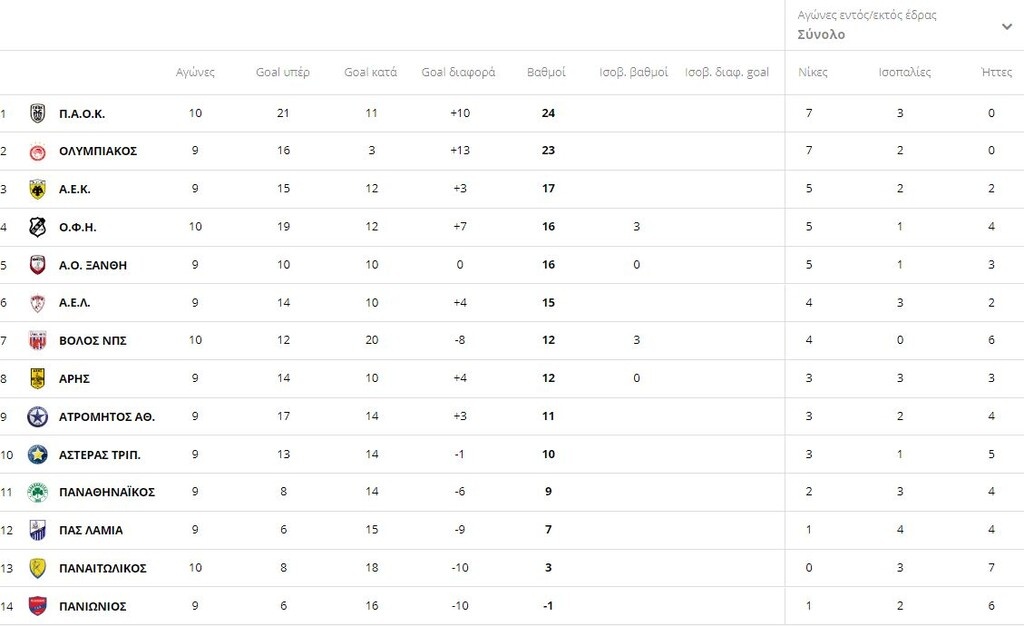The width and height of the screenshot is (1024, 626).
Task: Sort table by Βαθμοί column header
Action: pyautogui.click(x=546, y=72)
